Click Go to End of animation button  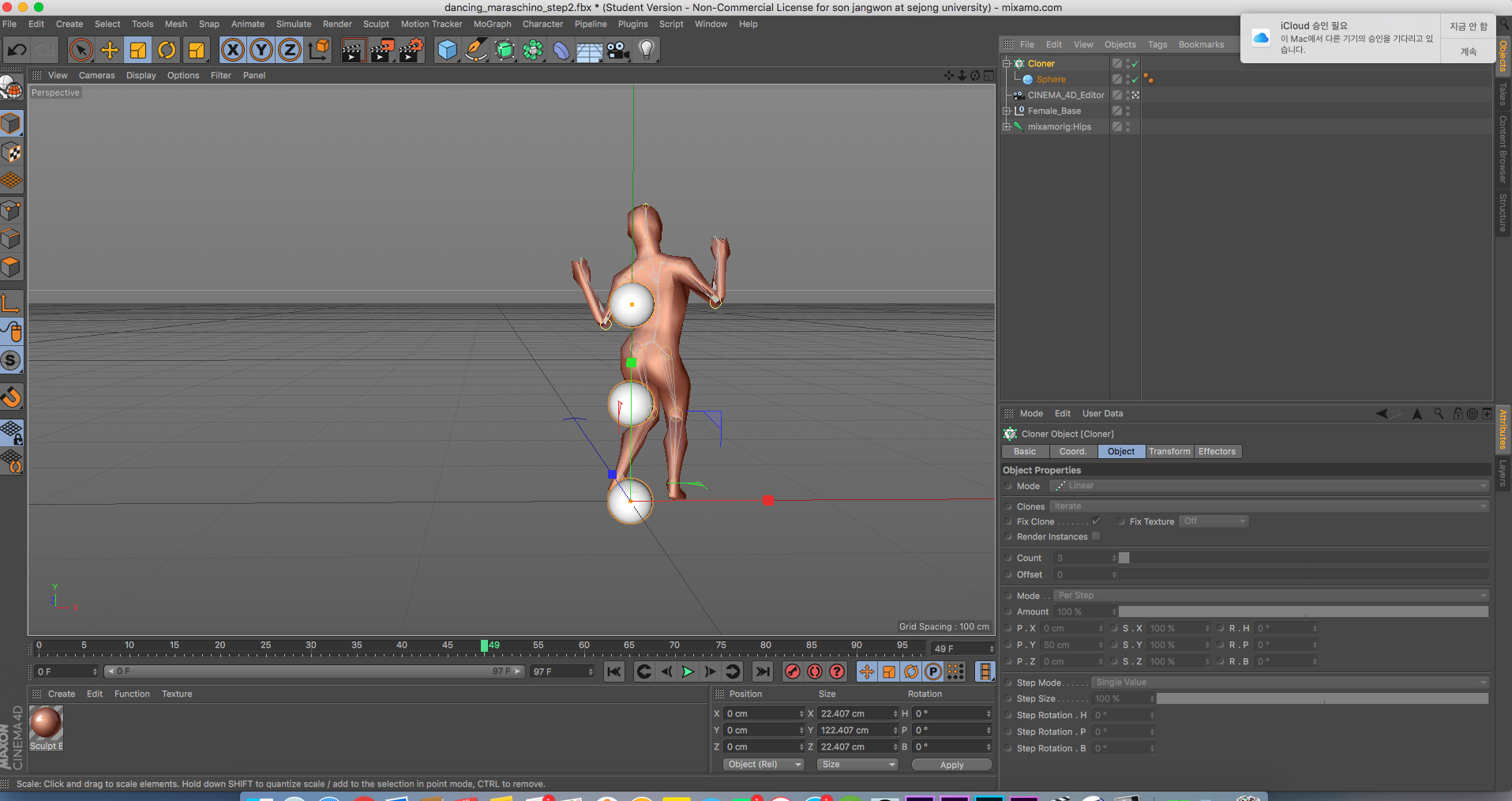pos(762,671)
